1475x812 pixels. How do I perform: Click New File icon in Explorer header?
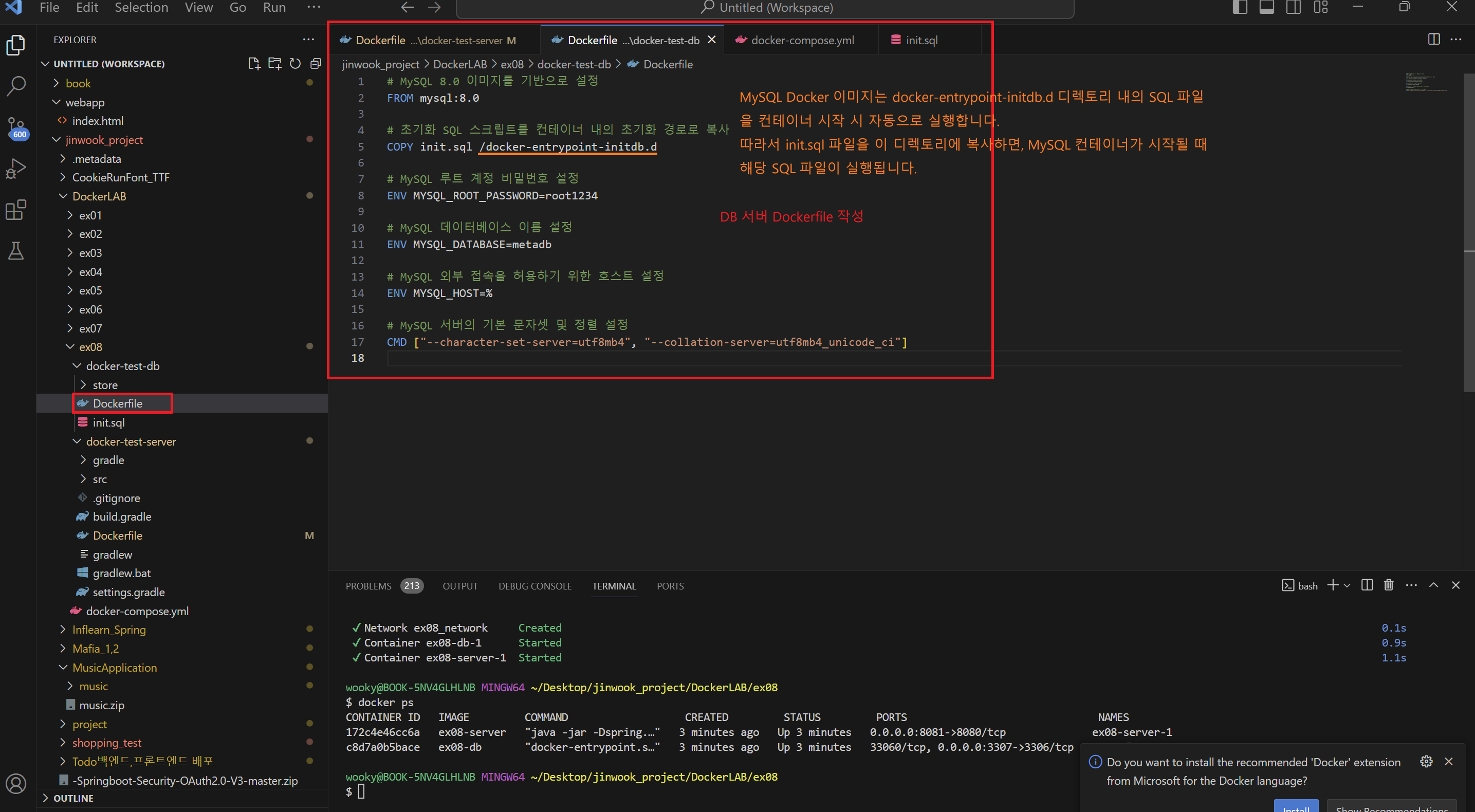(254, 64)
